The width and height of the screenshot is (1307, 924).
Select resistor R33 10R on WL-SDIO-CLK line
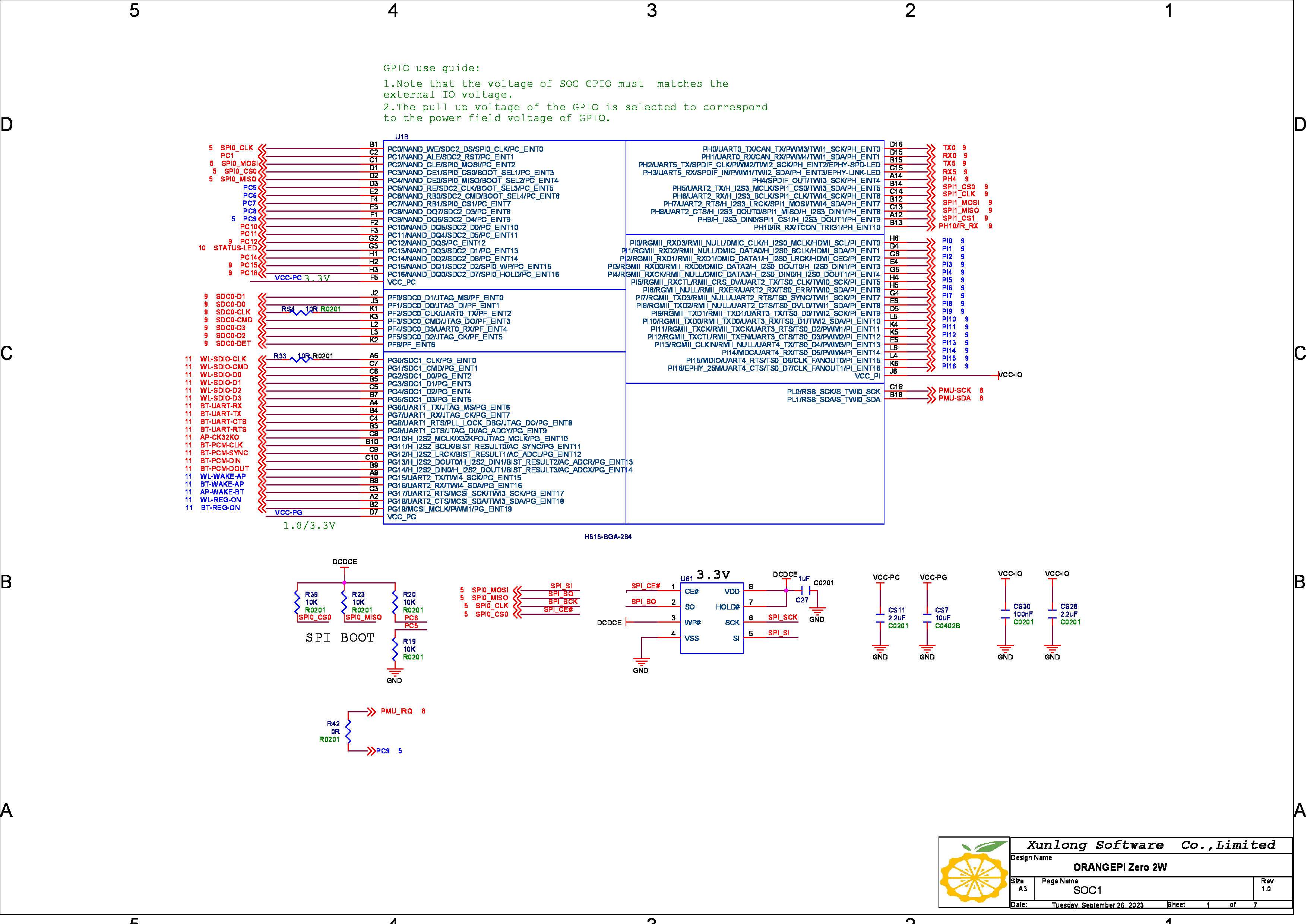click(x=301, y=359)
